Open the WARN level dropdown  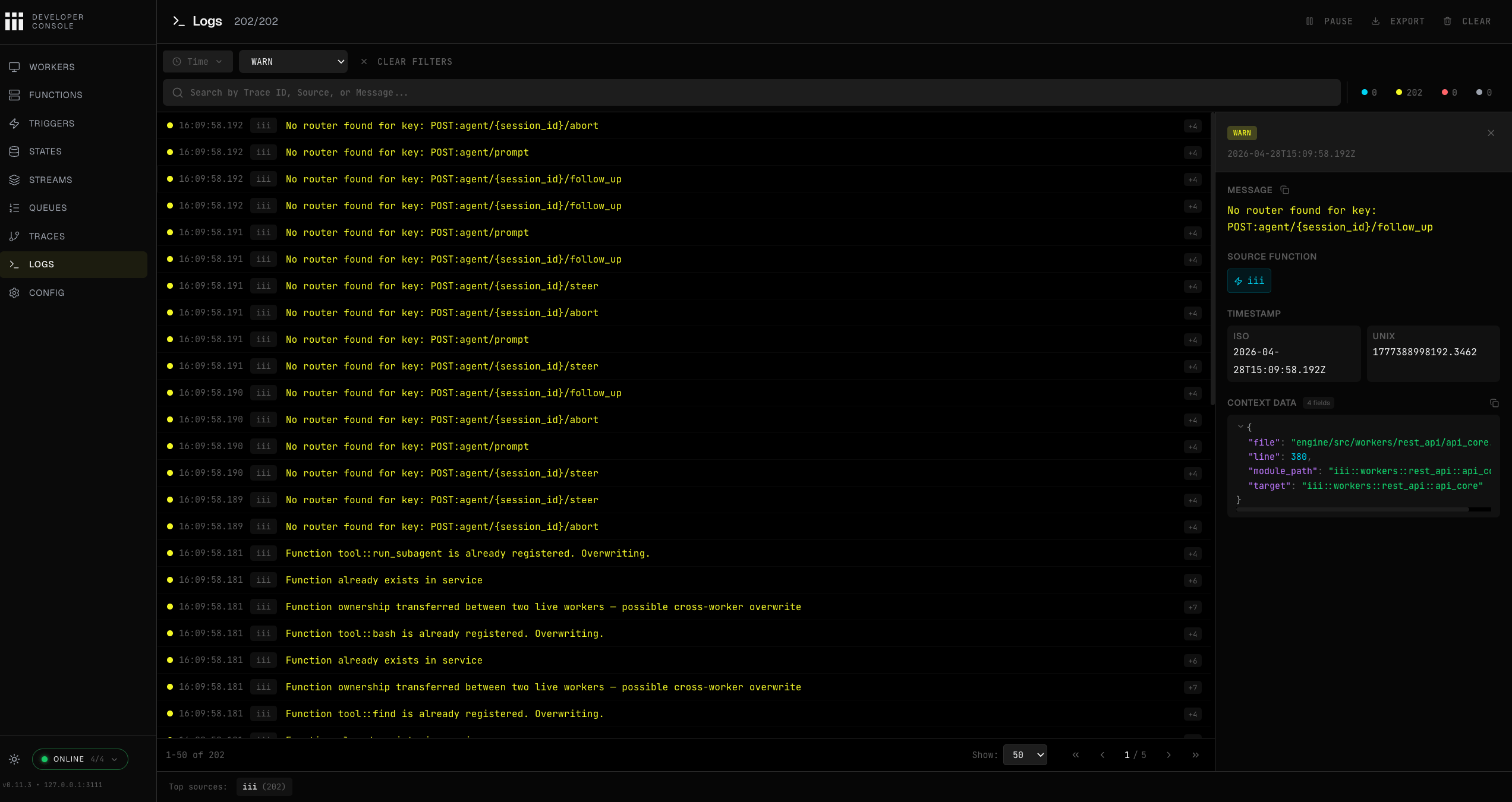[293, 62]
